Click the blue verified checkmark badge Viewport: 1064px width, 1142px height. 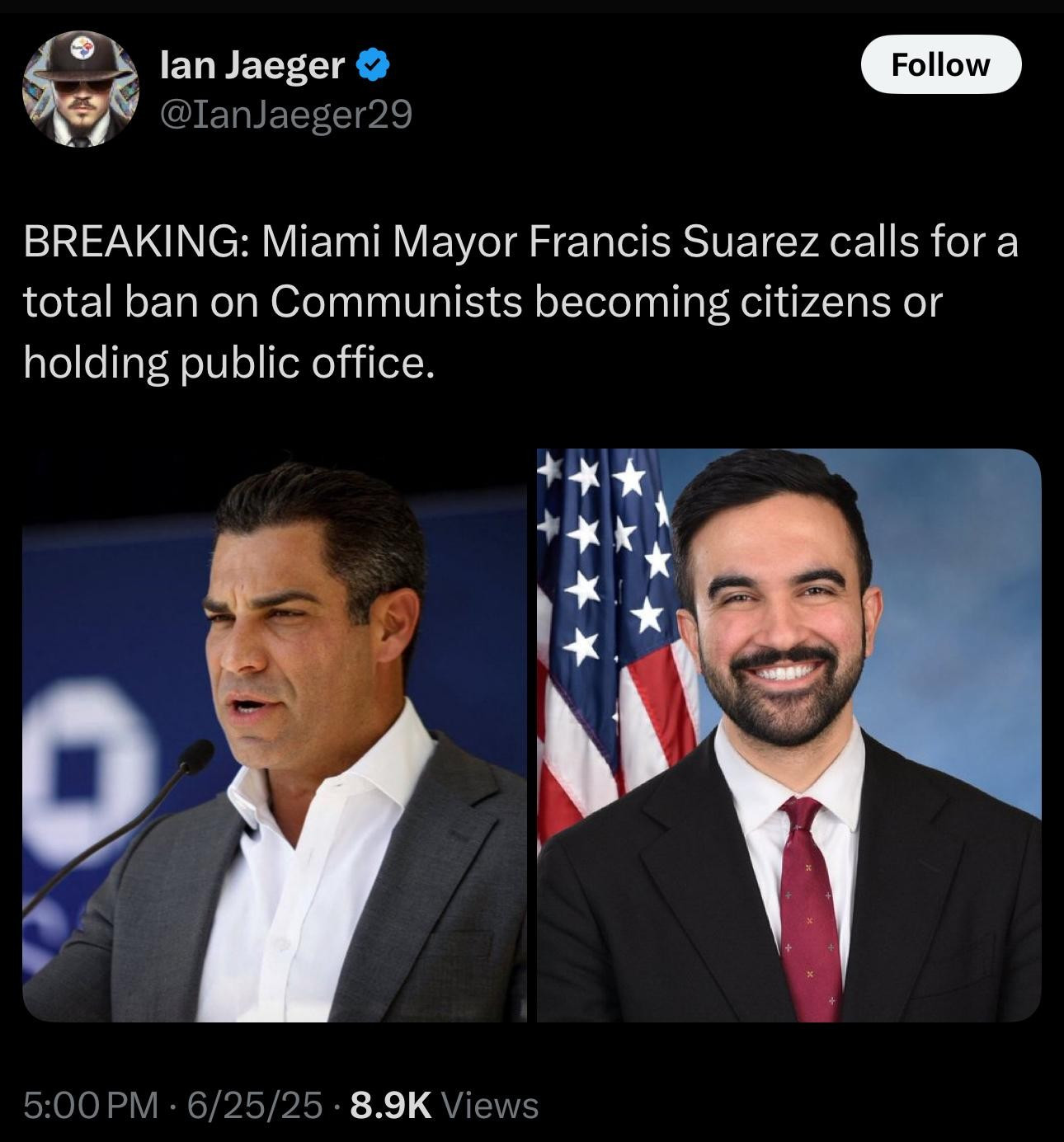pos(372,64)
